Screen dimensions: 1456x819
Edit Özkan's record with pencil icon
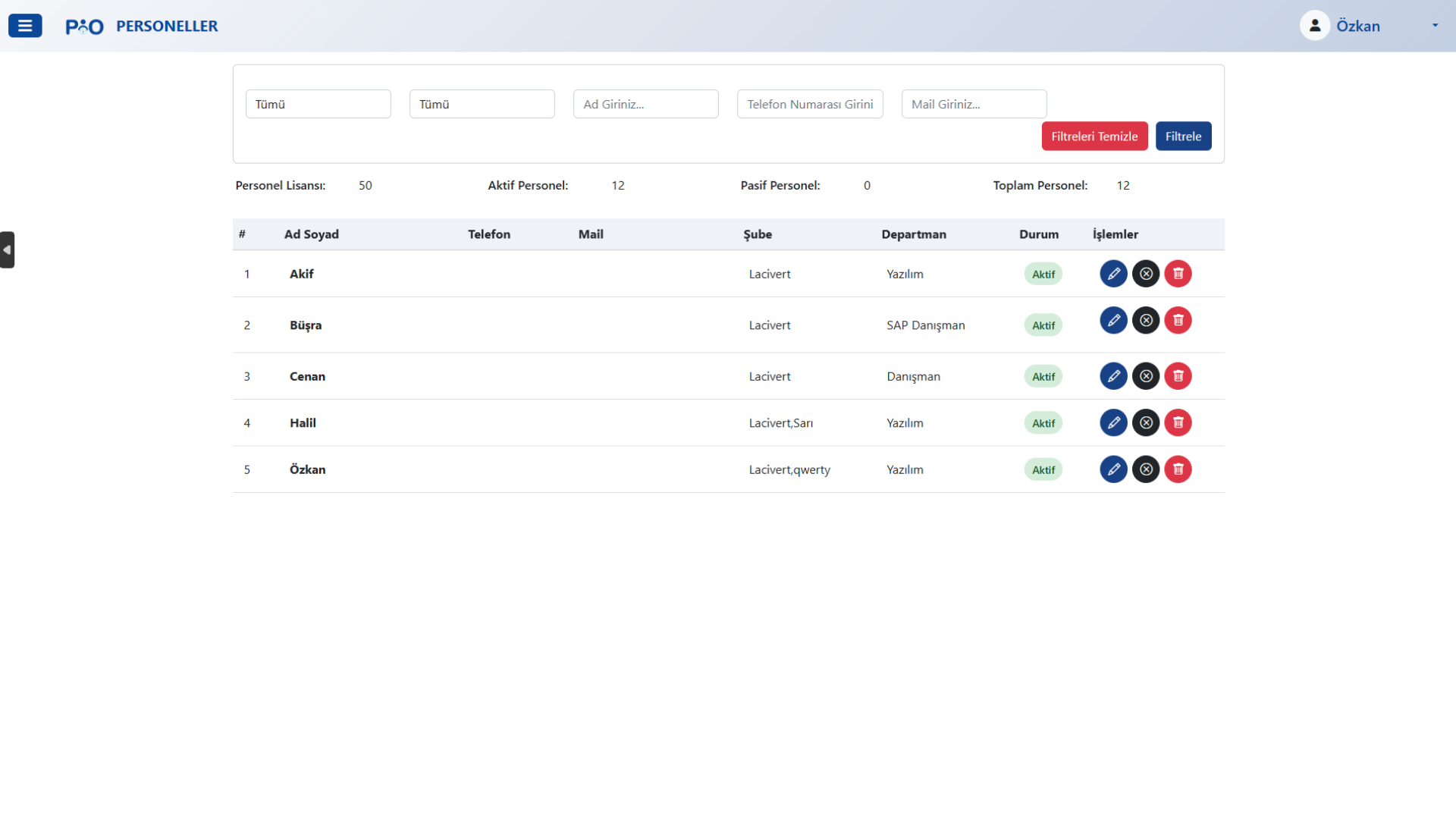[1113, 469]
